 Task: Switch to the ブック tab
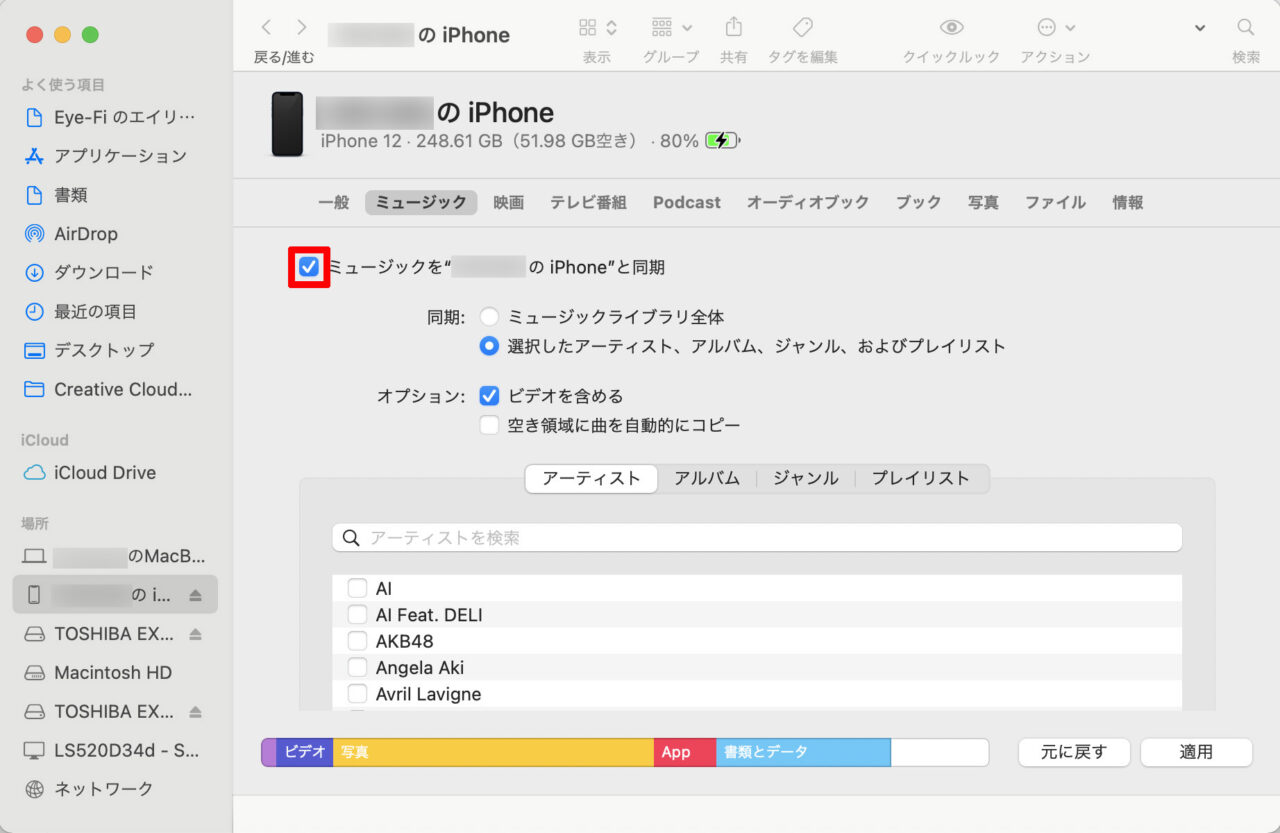tap(918, 202)
